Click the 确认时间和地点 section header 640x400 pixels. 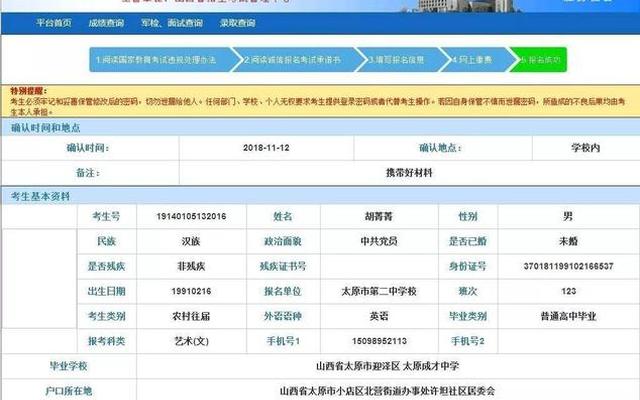[x=46, y=128]
